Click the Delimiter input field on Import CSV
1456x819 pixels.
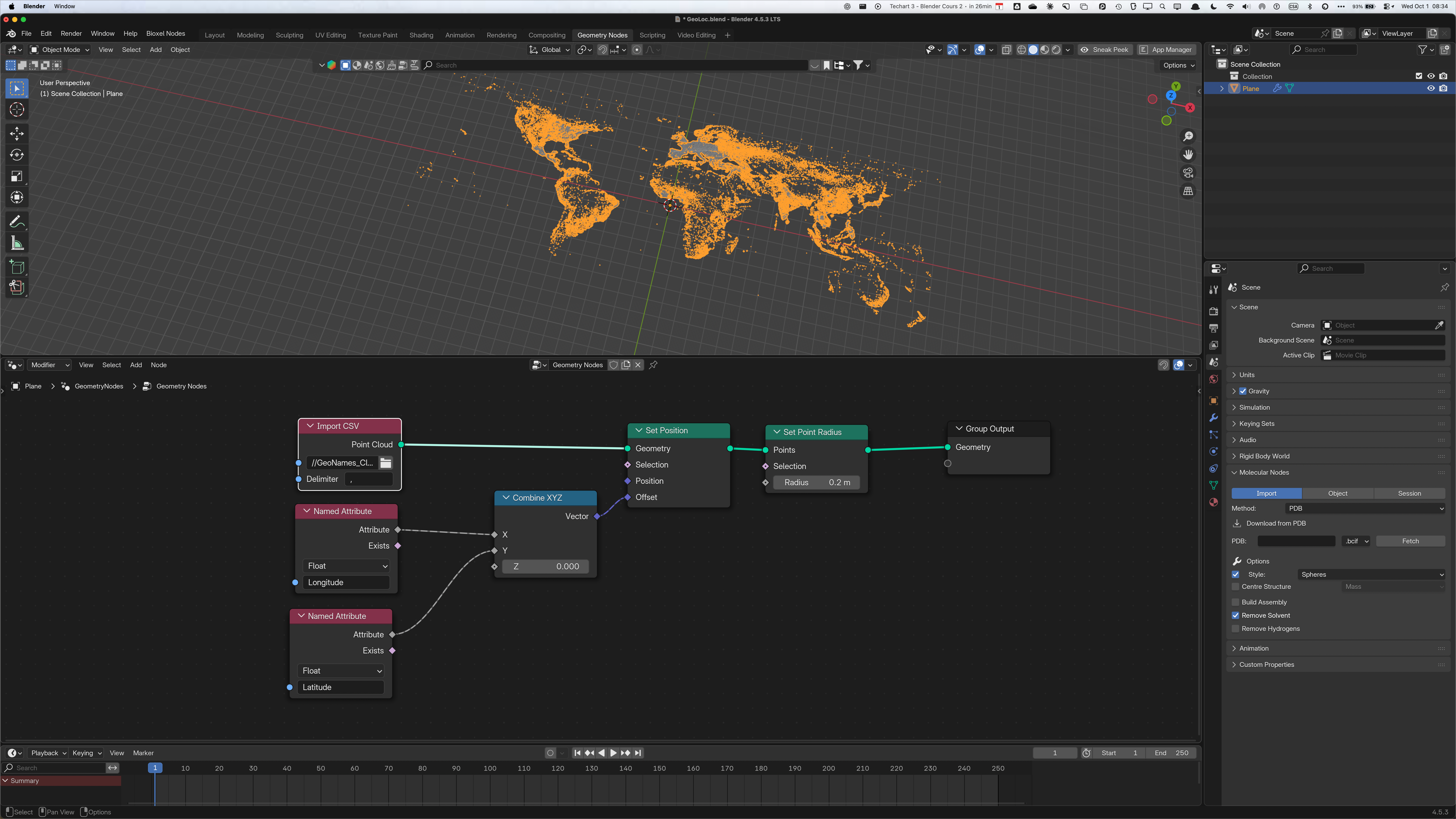click(x=369, y=479)
